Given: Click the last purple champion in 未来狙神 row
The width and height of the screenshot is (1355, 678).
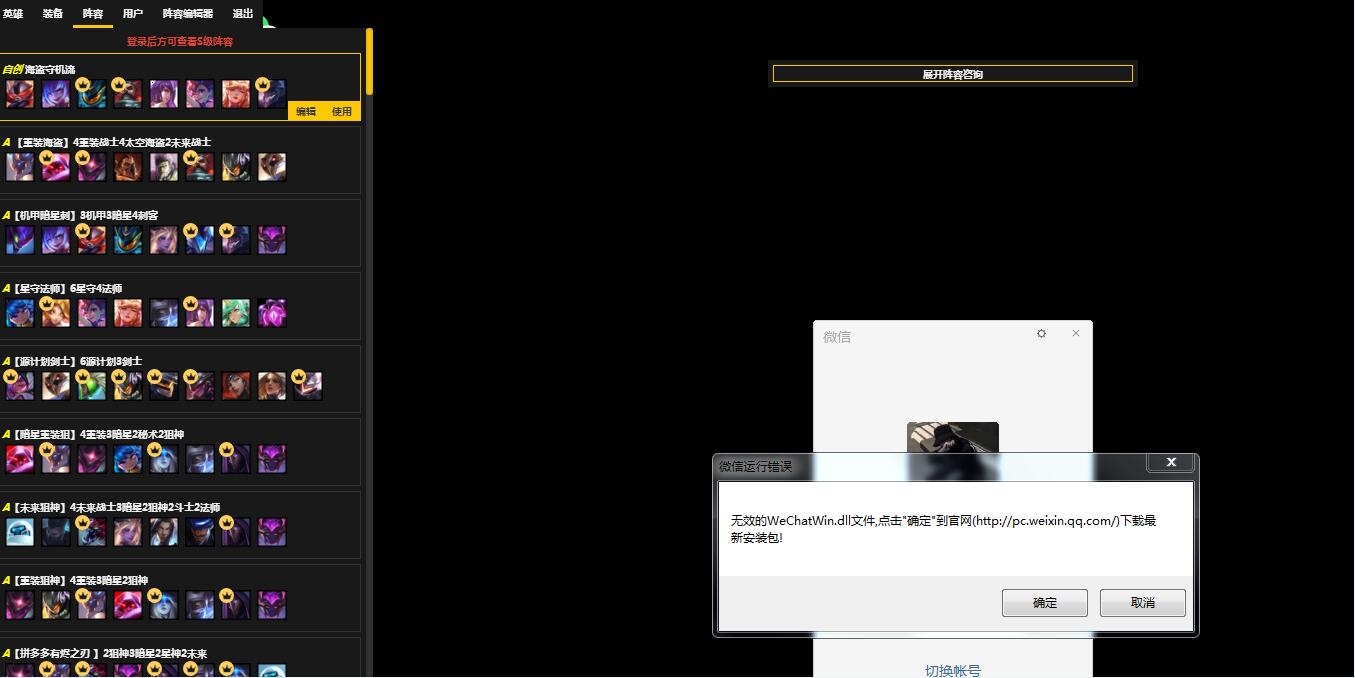Looking at the screenshot, I should click(272, 532).
